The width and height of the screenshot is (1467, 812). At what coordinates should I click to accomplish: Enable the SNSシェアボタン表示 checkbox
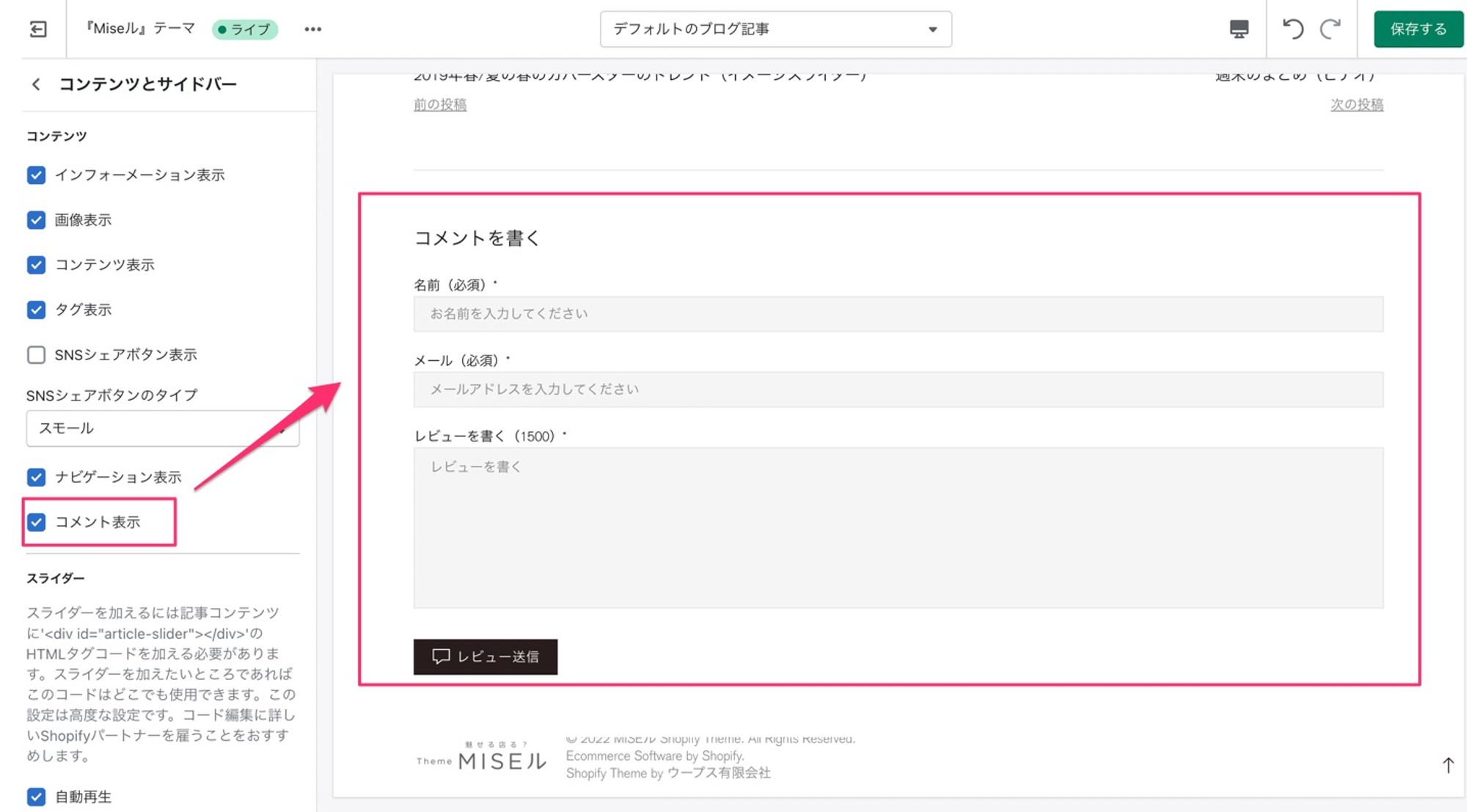[x=36, y=355]
